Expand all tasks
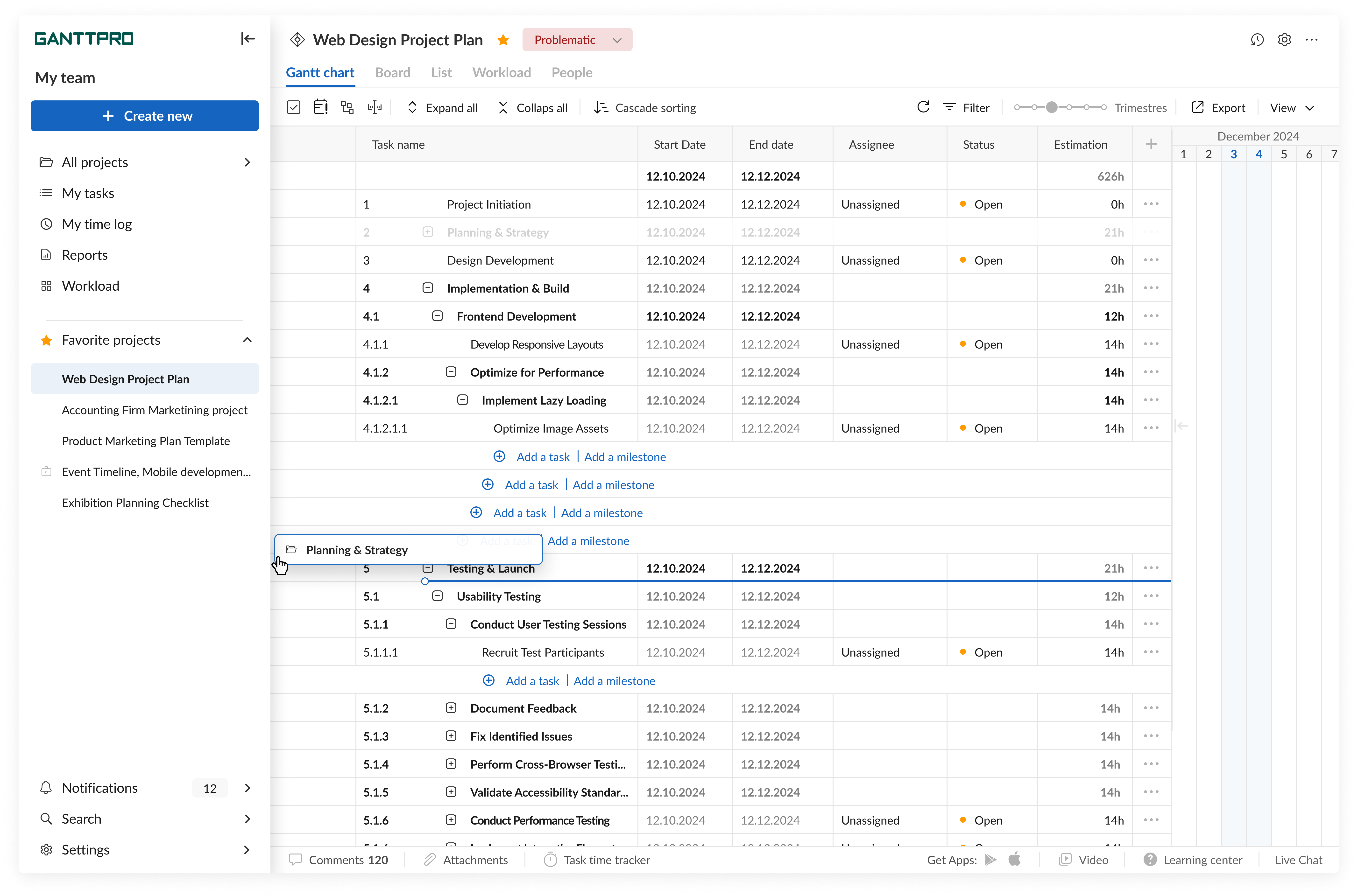1358x896 pixels. click(442, 108)
